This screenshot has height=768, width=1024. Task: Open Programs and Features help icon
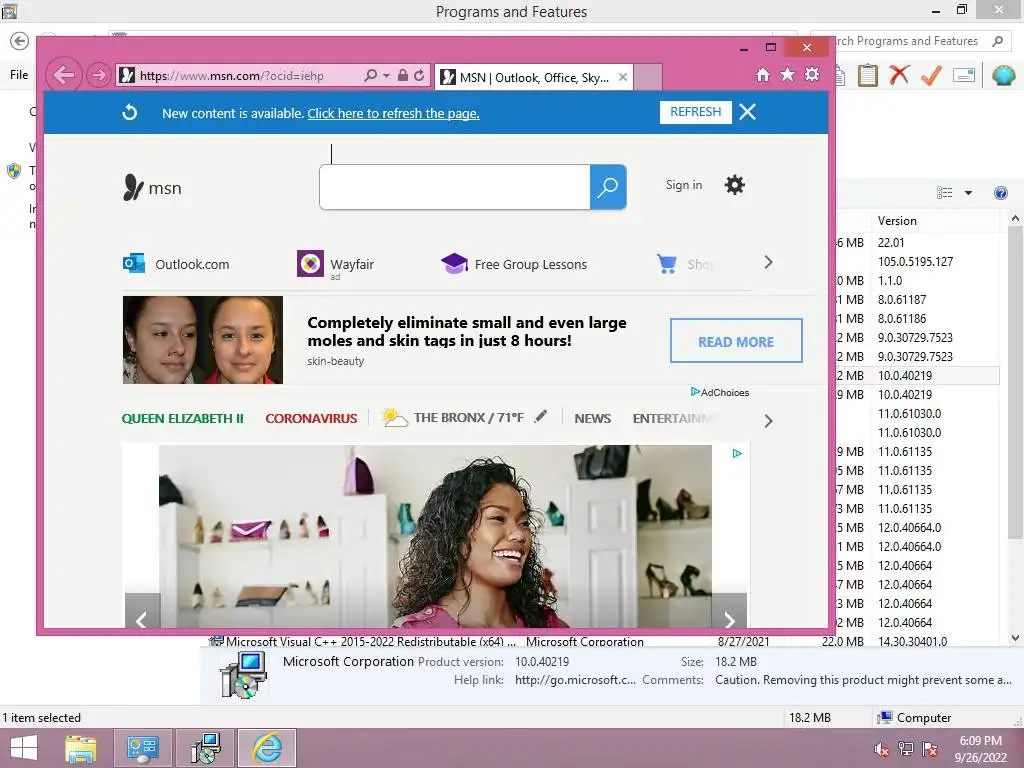coord(1000,193)
